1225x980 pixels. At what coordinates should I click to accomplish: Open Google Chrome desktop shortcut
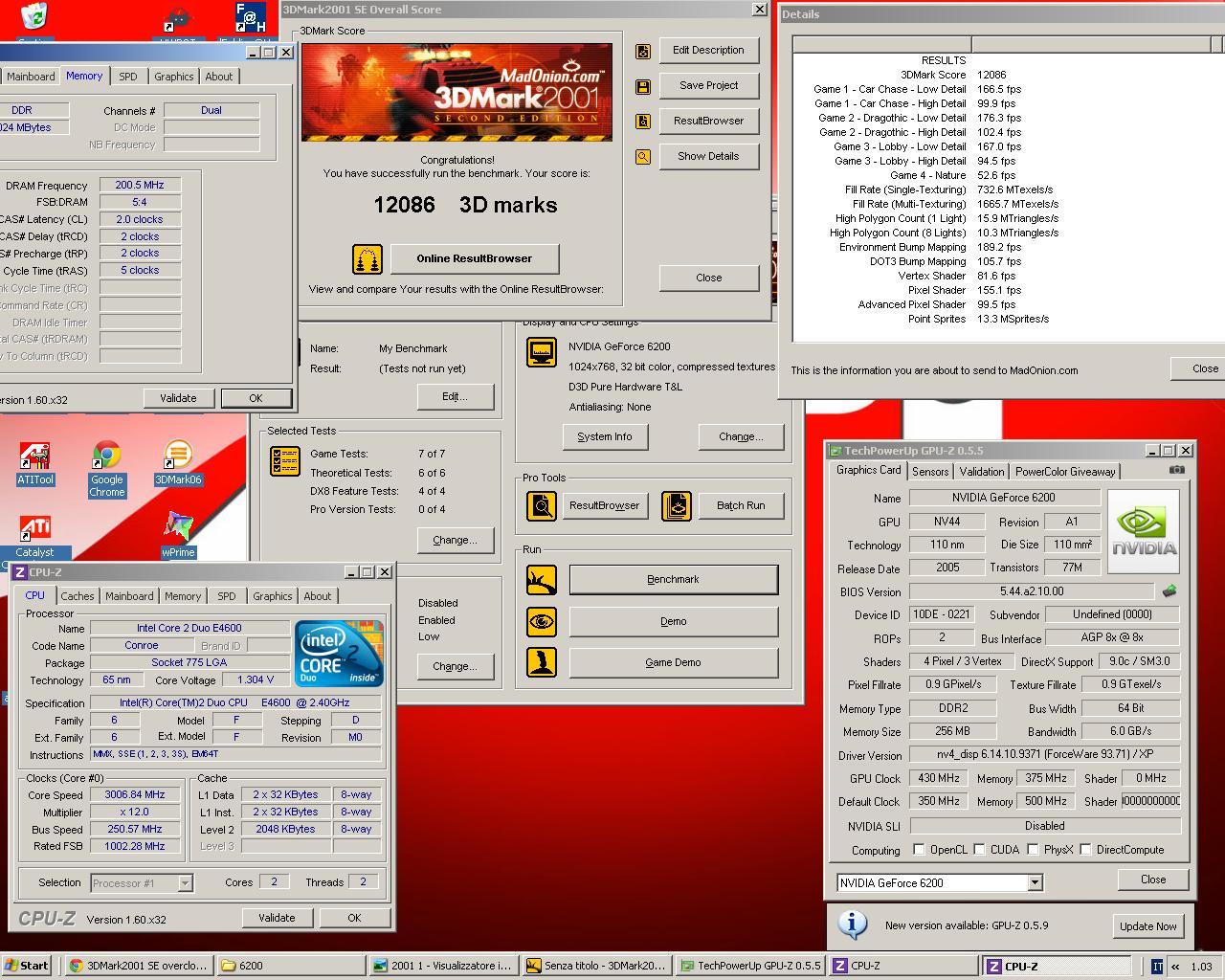(107, 470)
